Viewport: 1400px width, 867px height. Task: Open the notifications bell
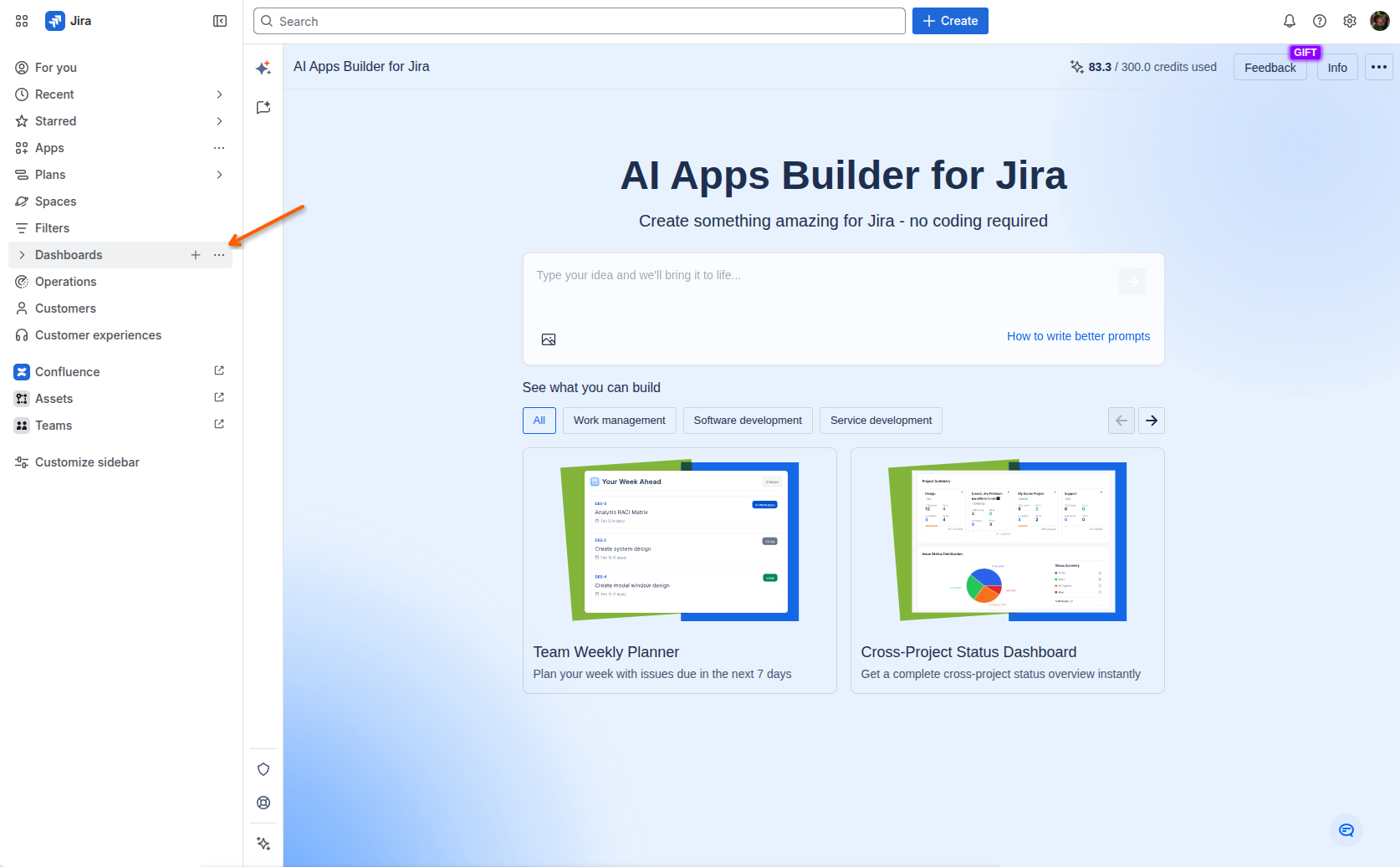[1290, 21]
